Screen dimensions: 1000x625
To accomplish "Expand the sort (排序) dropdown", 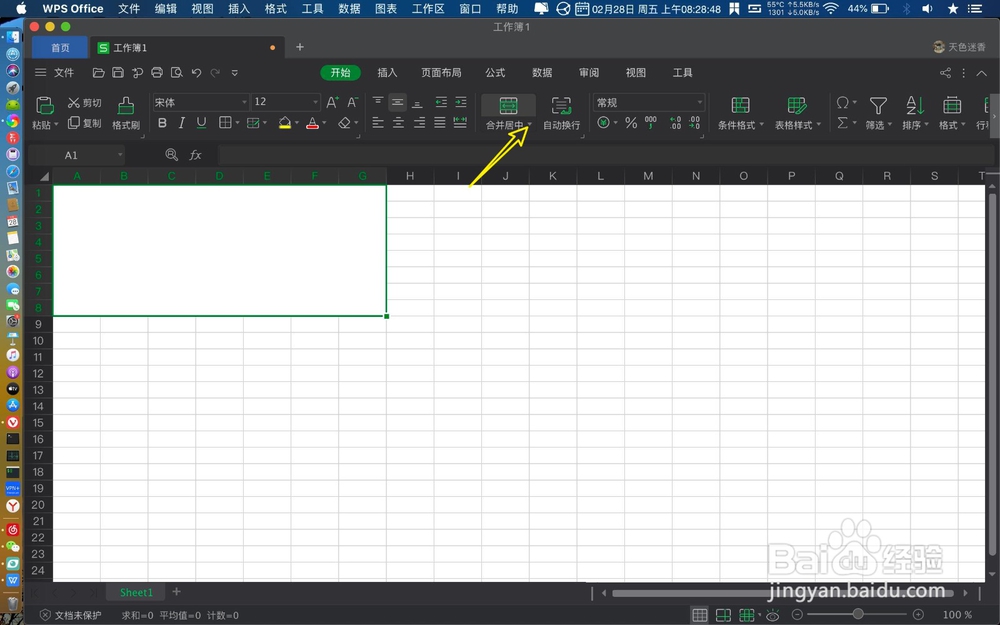I will click(x=927, y=125).
